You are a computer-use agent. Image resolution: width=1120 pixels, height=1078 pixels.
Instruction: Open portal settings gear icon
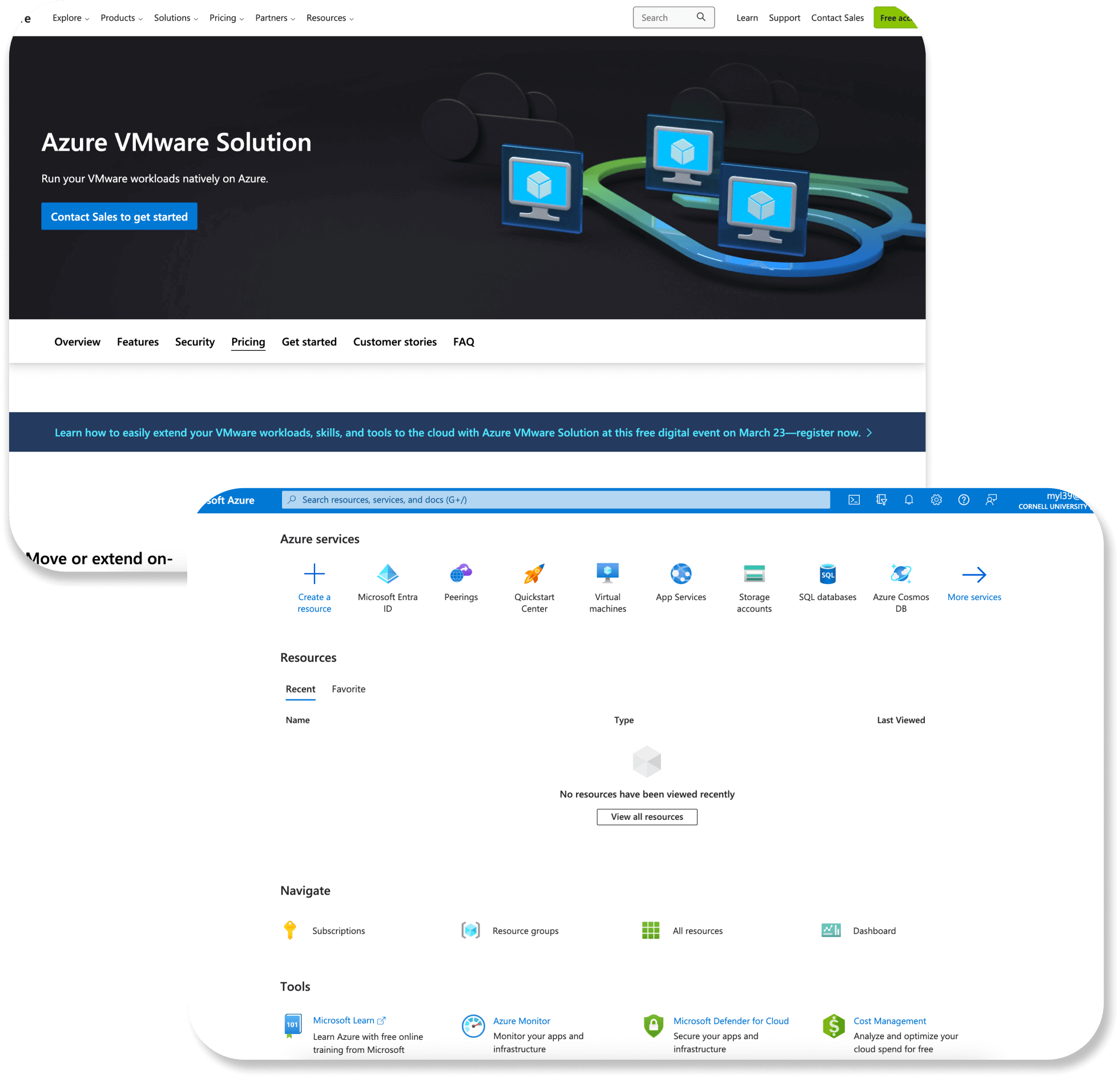[936, 500]
